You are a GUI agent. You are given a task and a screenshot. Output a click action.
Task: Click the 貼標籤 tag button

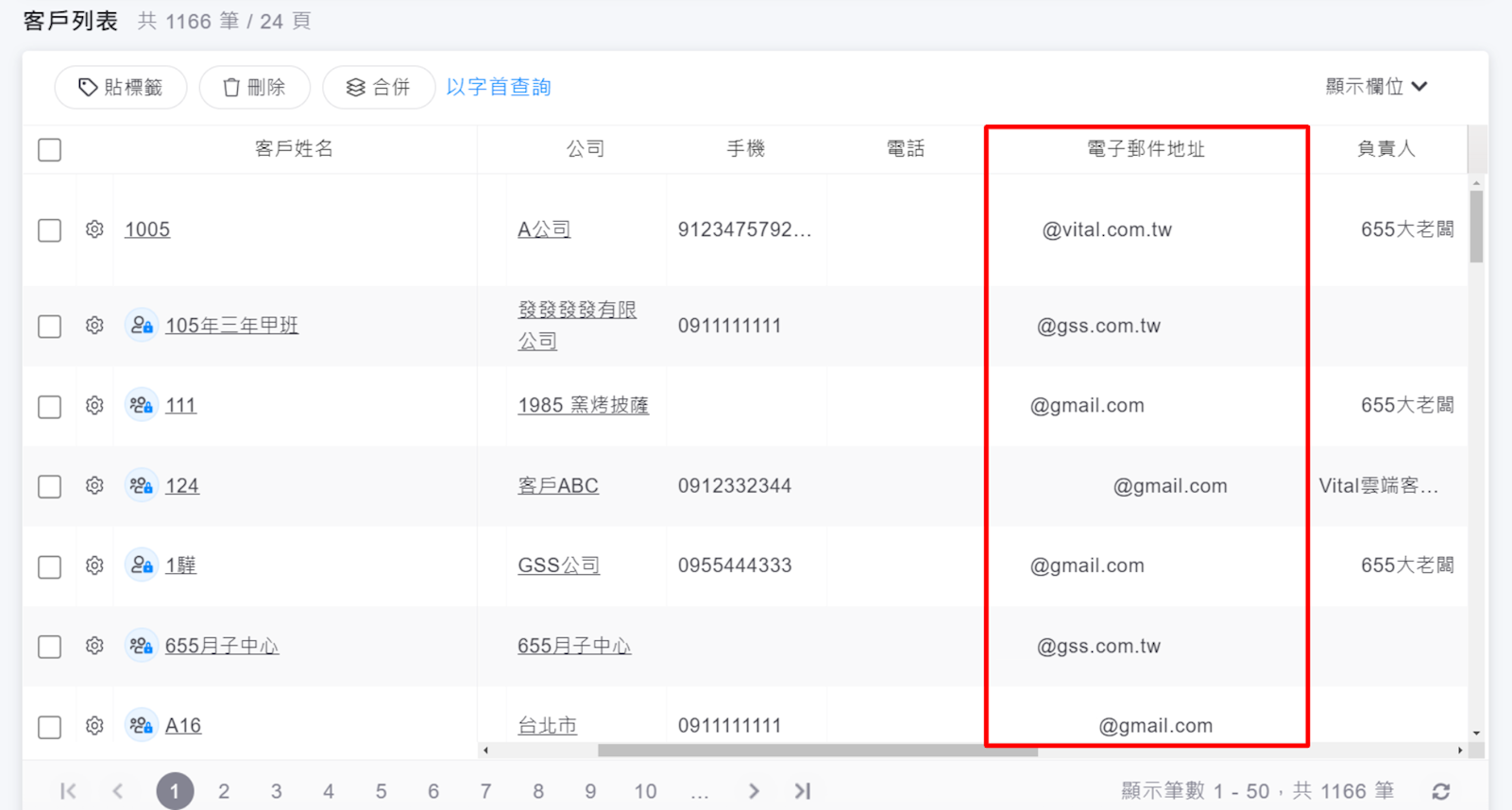(121, 88)
